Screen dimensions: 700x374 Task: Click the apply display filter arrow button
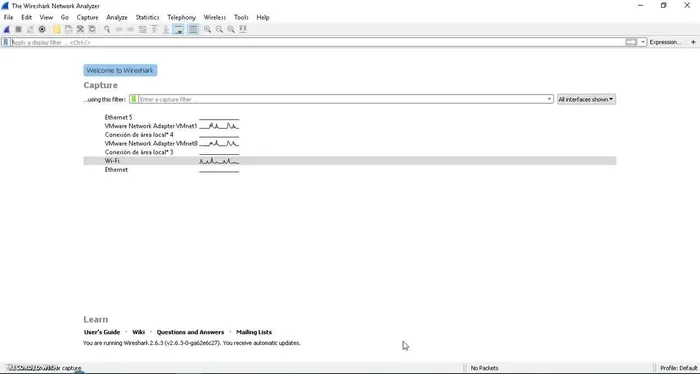point(631,42)
